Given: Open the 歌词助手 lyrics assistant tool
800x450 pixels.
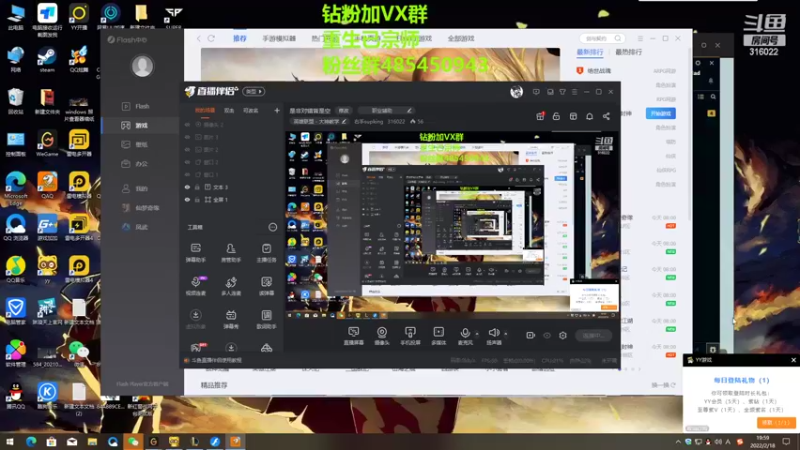Looking at the screenshot, I should (266, 319).
